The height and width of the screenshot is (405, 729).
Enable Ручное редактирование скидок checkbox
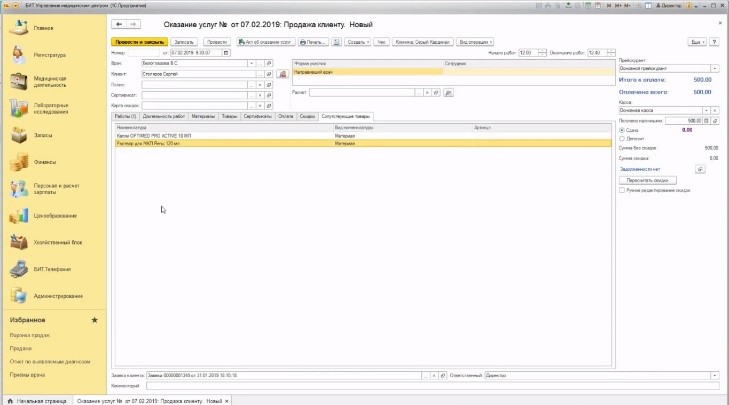623,189
